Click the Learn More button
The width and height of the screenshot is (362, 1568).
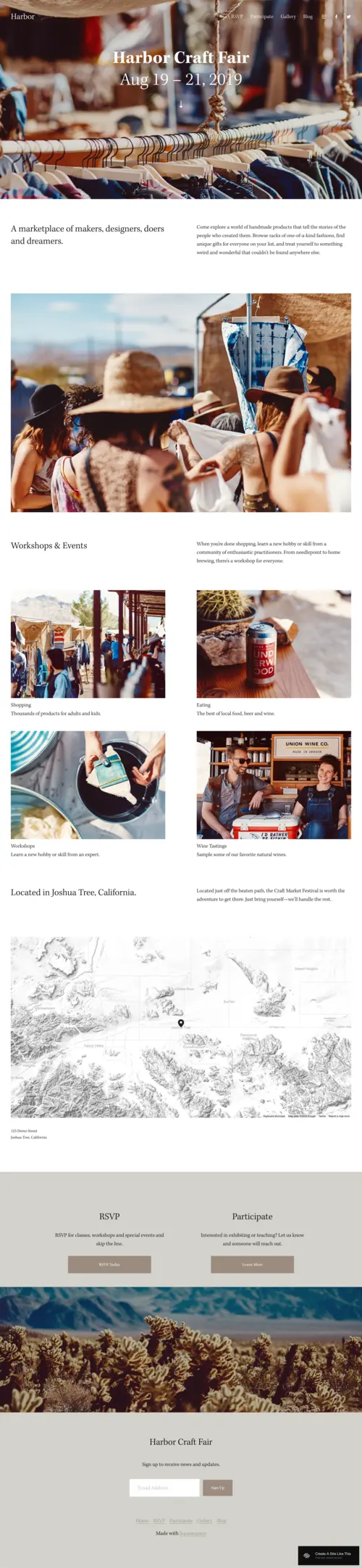[252, 1264]
